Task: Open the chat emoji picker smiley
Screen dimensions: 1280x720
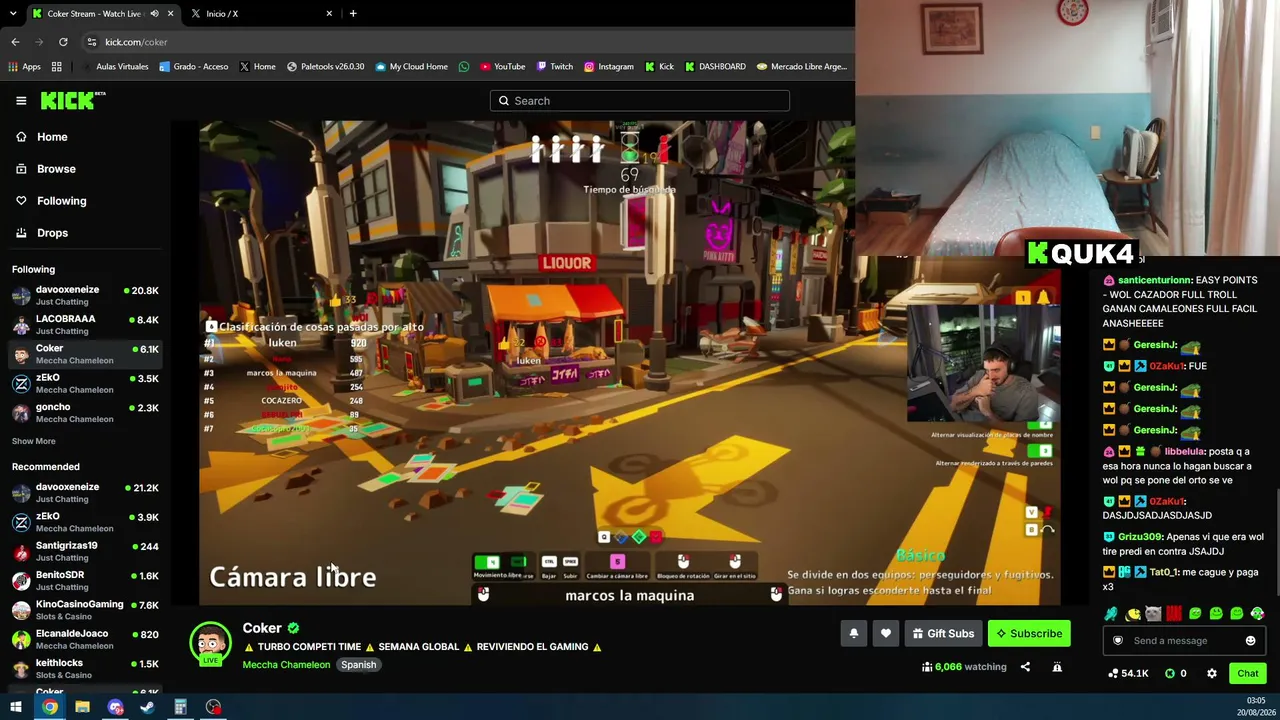Action: [1250, 641]
